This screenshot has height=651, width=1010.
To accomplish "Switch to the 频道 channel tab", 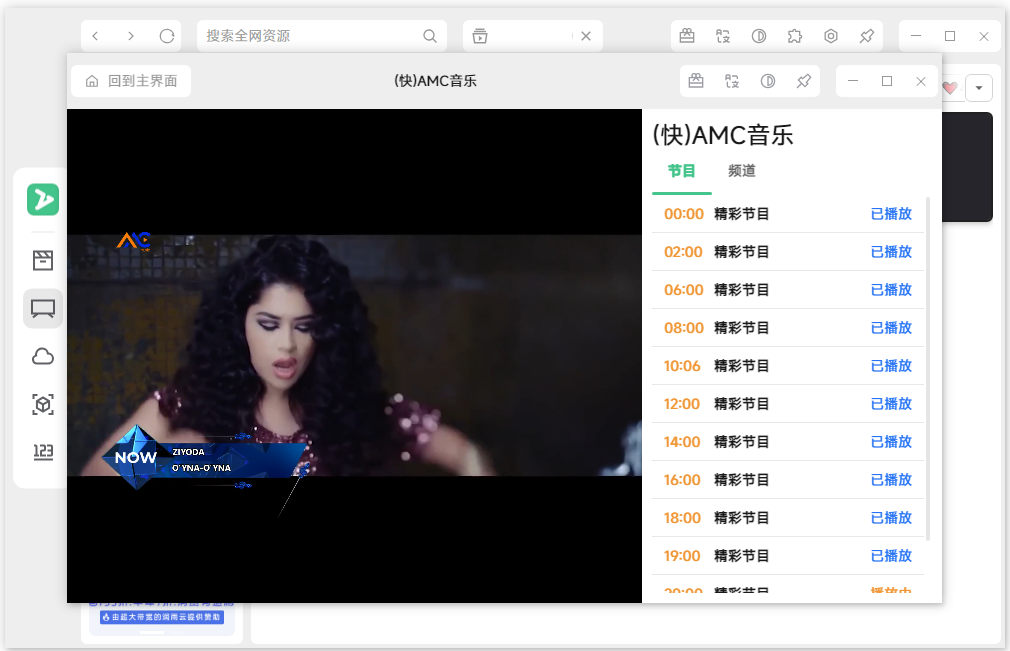I will (741, 171).
